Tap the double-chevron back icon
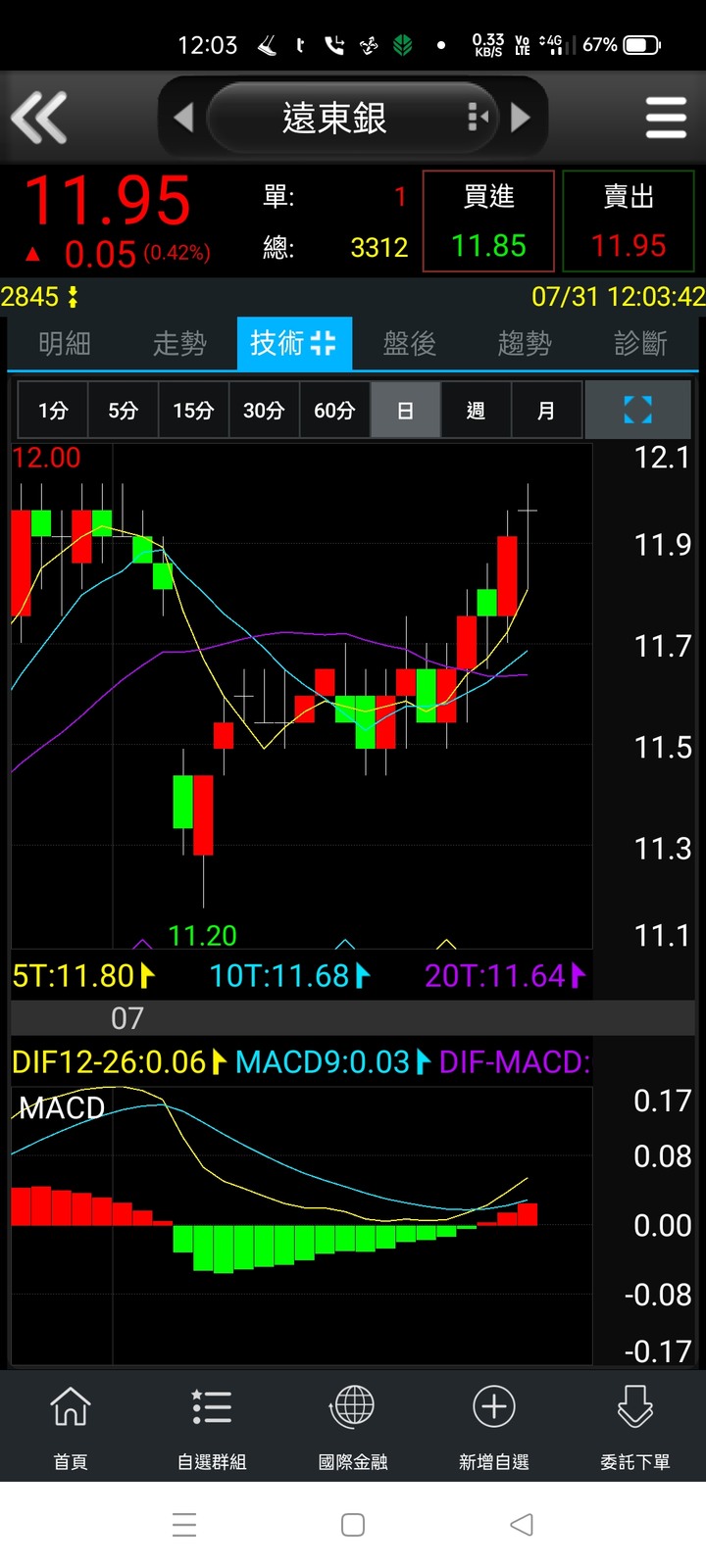 (39, 118)
